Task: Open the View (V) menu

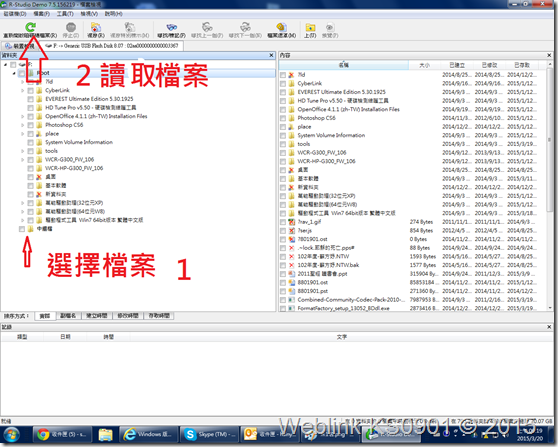Action: 89,14
